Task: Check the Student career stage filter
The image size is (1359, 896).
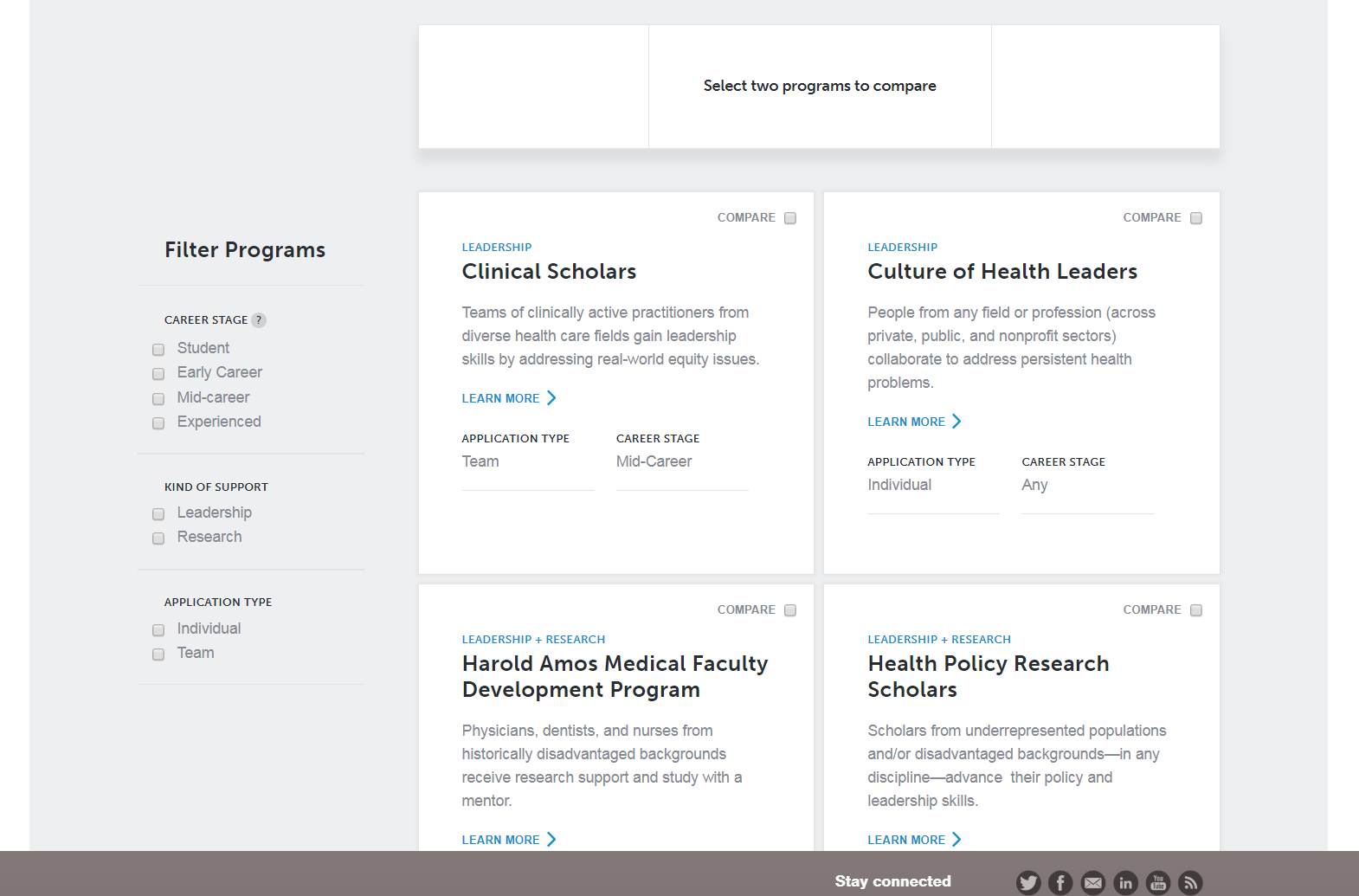Action: pyautogui.click(x=158, y=350)
